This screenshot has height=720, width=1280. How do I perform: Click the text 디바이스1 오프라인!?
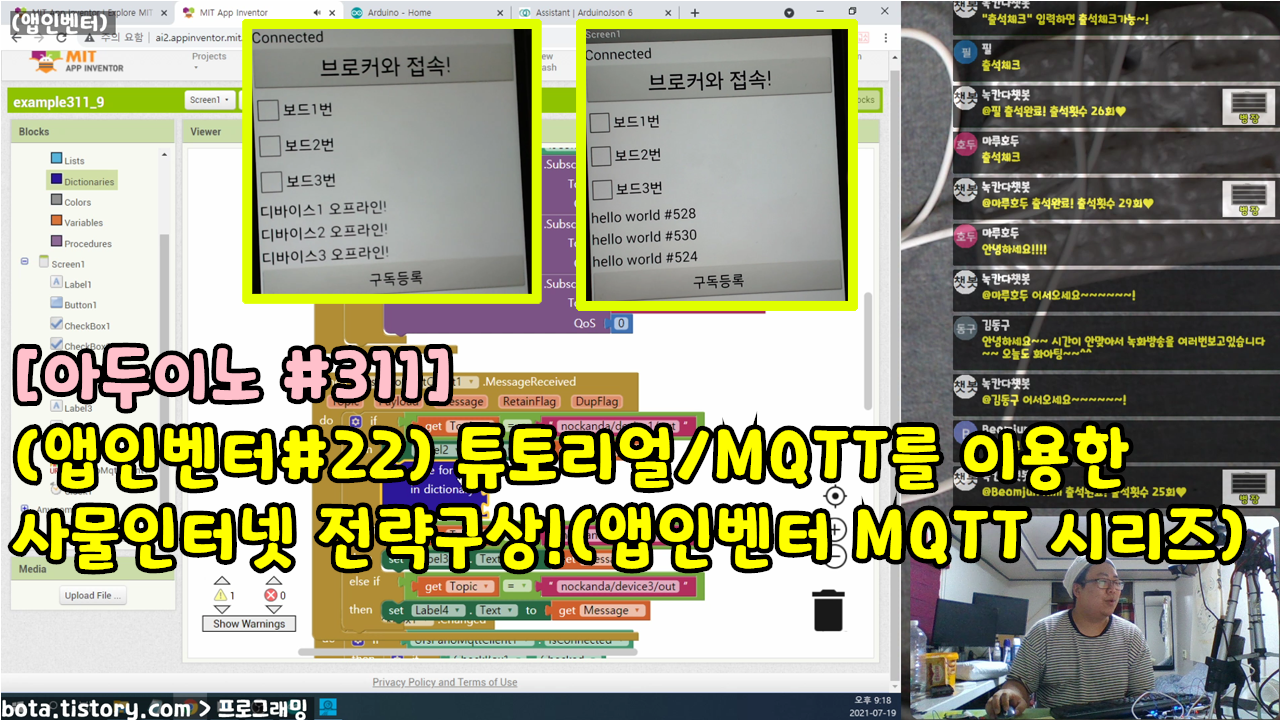323,210
